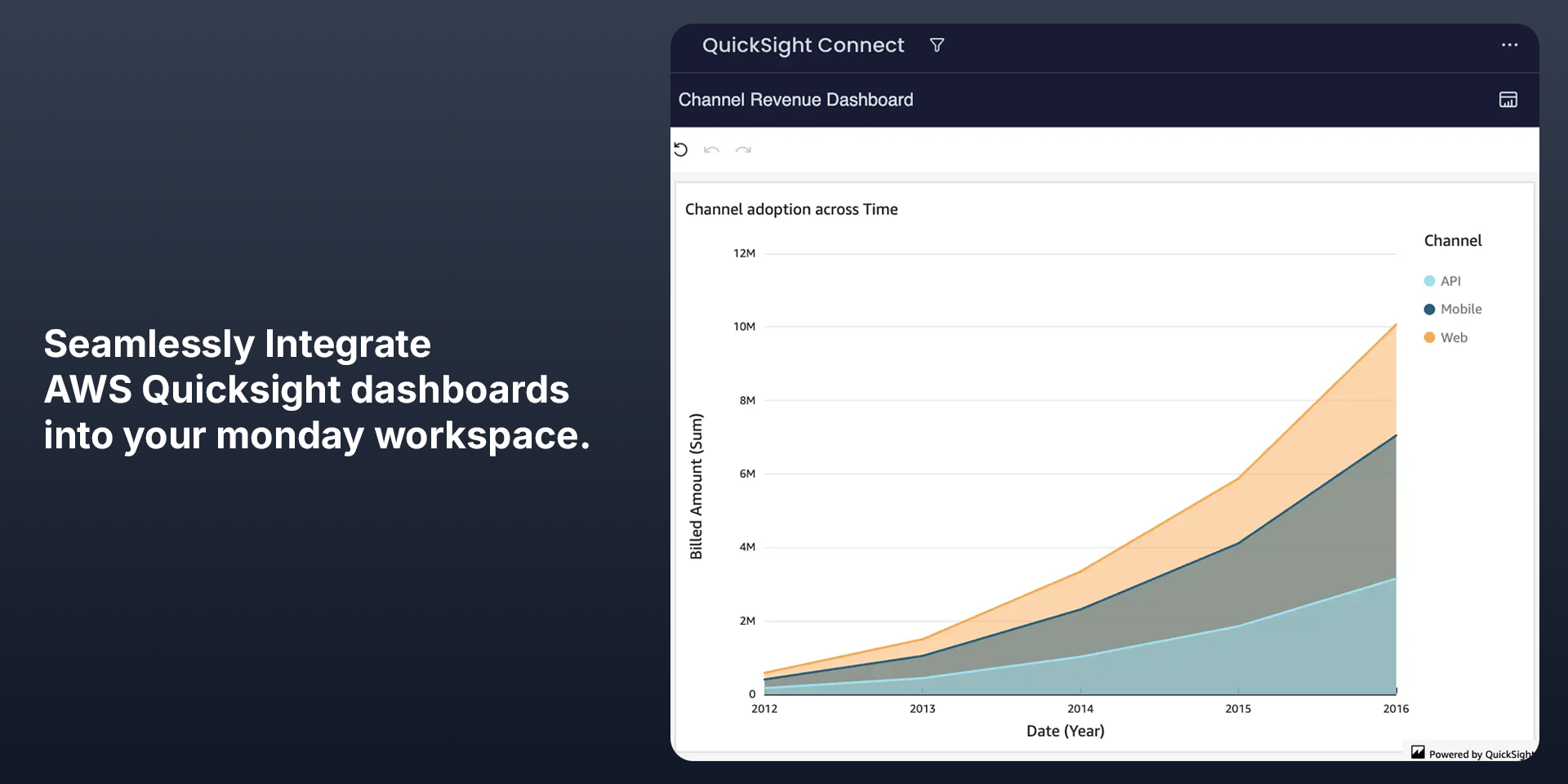Reset the dashboard with the reset icon
The image size is (1568, 784).
681,149
